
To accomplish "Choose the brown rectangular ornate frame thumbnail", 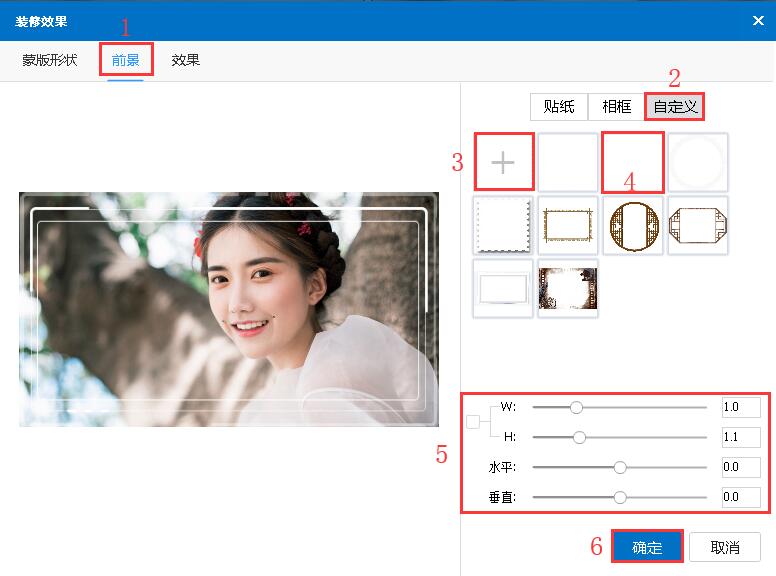I will point(568,226).
